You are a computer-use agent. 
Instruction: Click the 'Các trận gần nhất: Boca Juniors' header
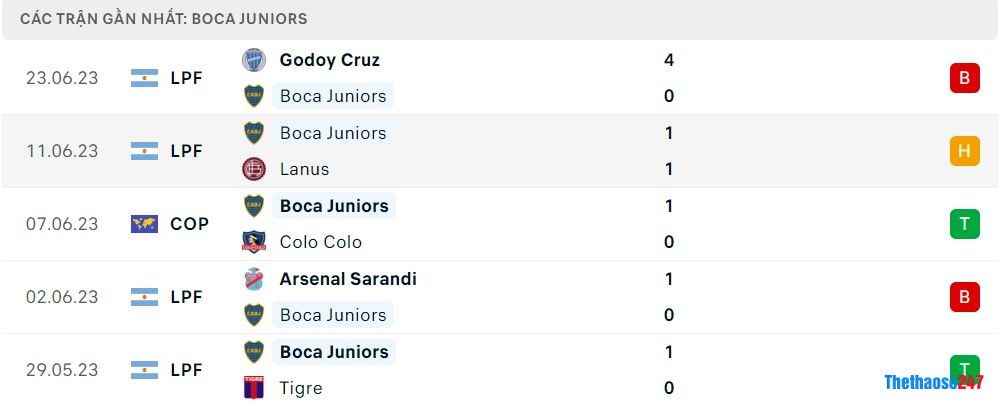point(164,19)
